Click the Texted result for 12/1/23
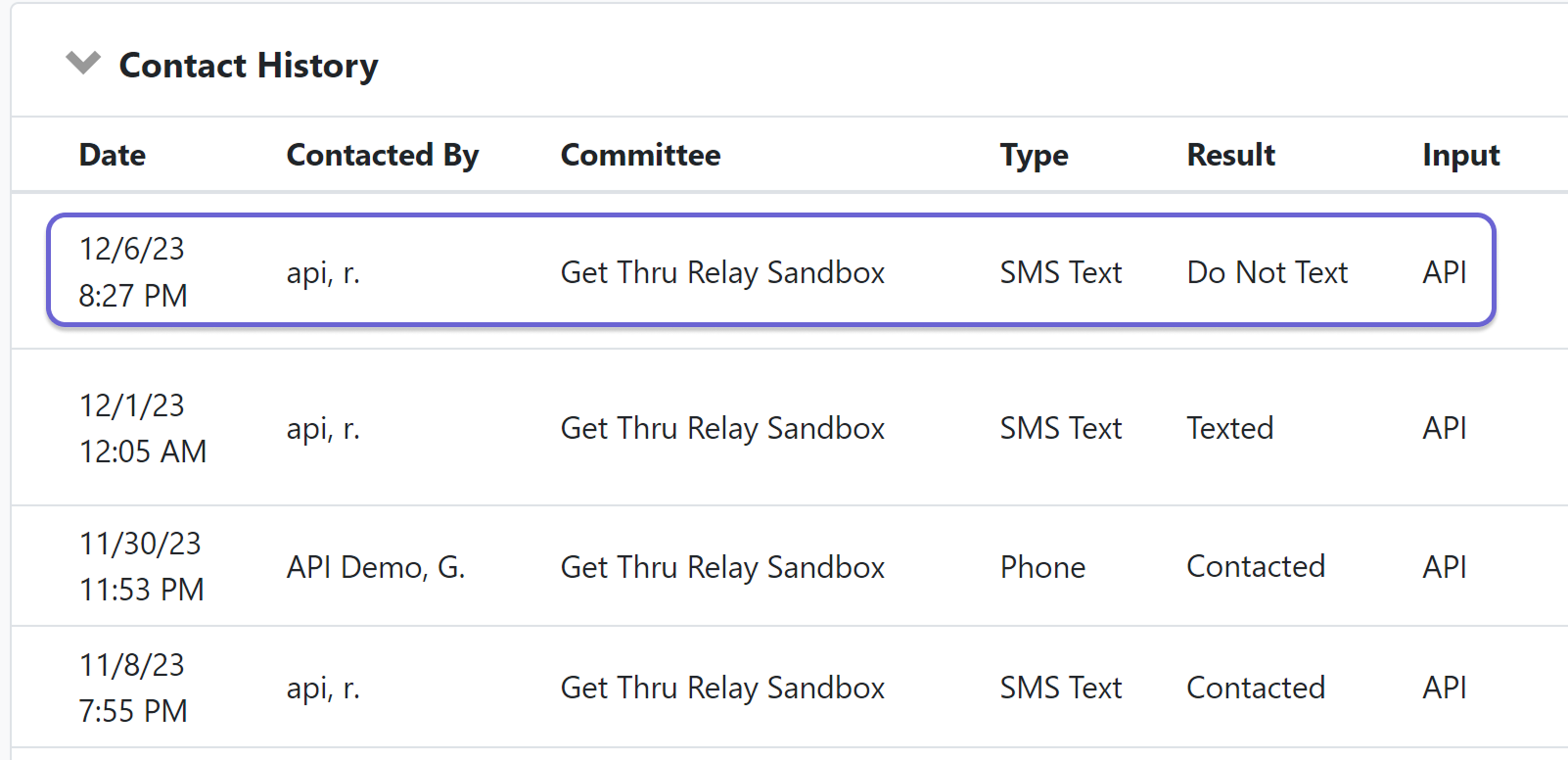 (x=1229, y=428)
